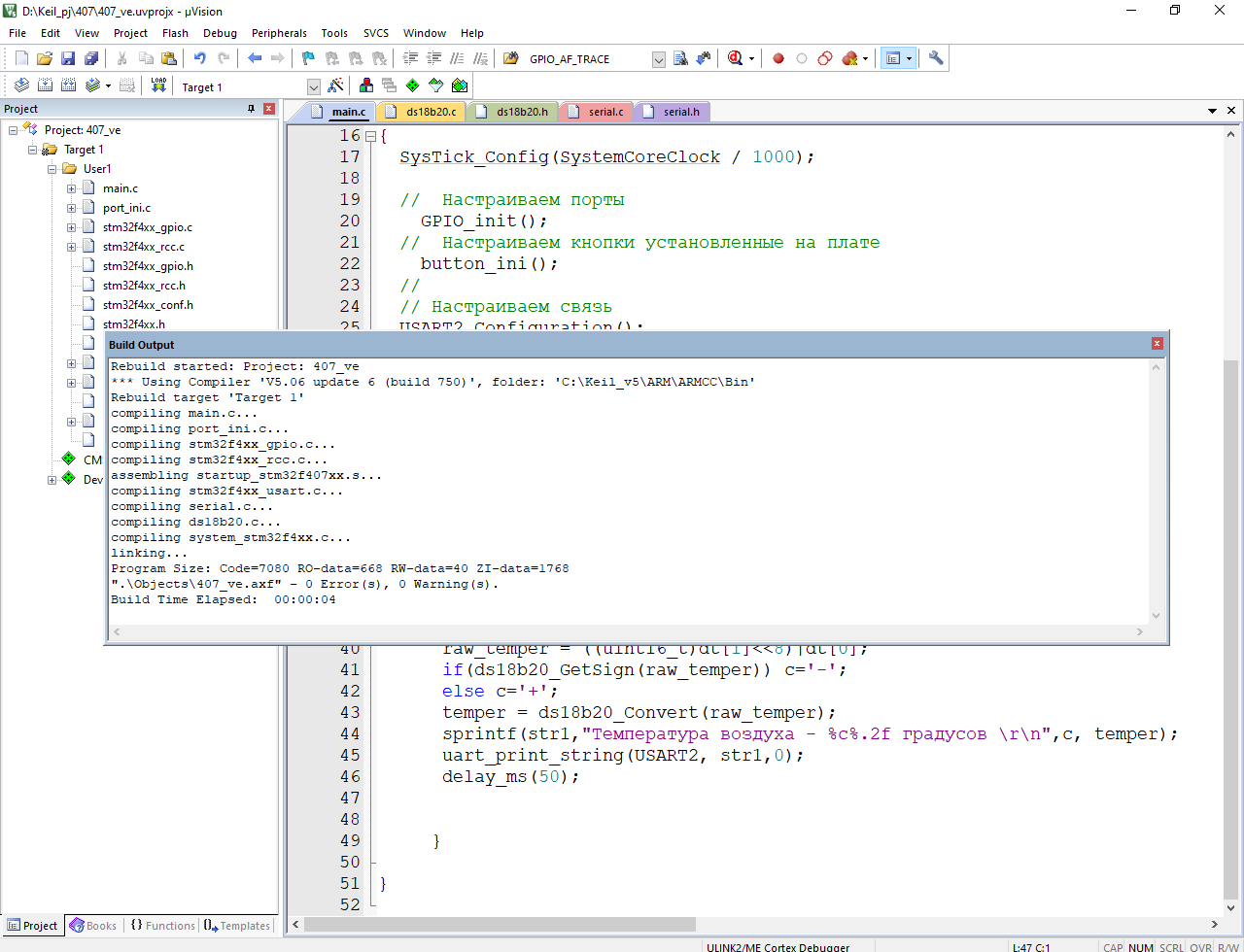
Task: Collapse code fold at line 16
Action: [370, 136]
